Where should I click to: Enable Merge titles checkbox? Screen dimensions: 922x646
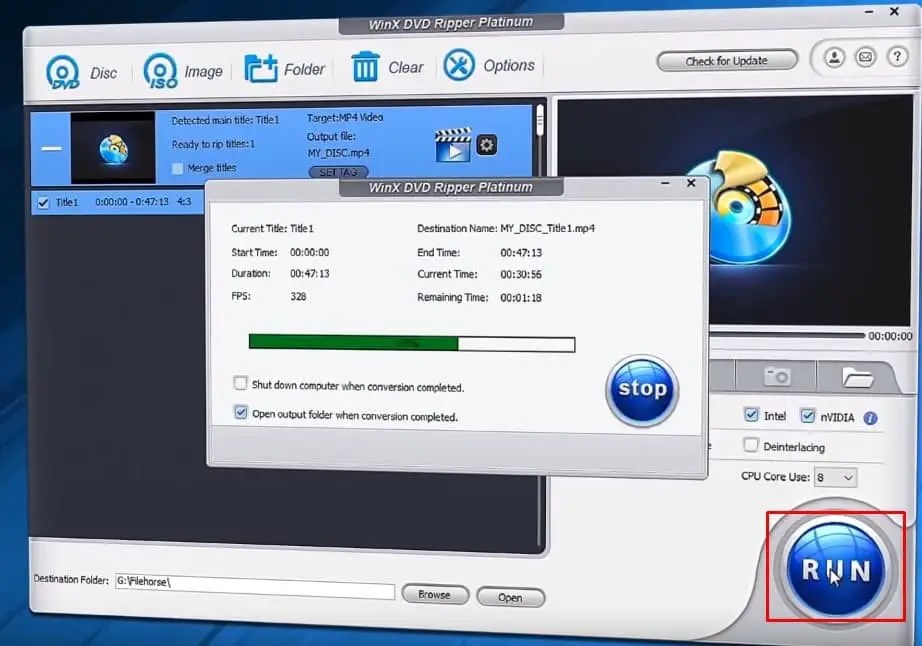[x=178, y=169]
